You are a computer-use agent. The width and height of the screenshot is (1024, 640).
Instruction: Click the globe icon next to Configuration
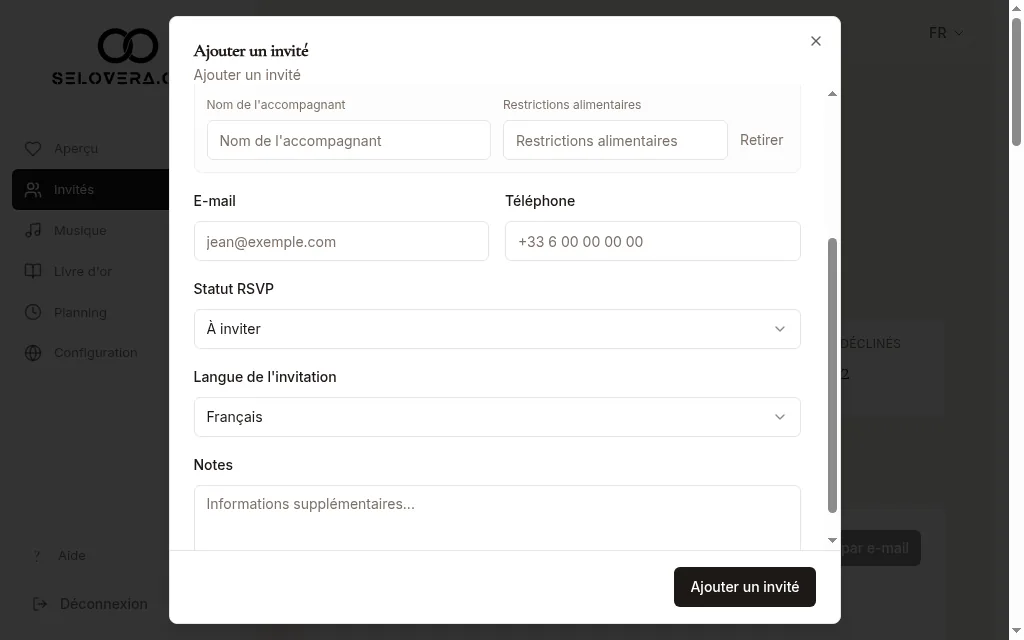click(33, 353)
